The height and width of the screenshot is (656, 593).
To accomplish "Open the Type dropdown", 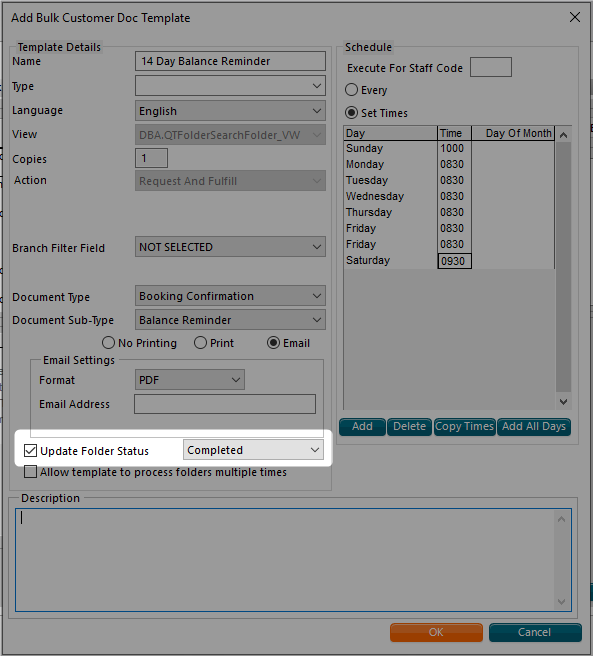I will tap(230, 86).
